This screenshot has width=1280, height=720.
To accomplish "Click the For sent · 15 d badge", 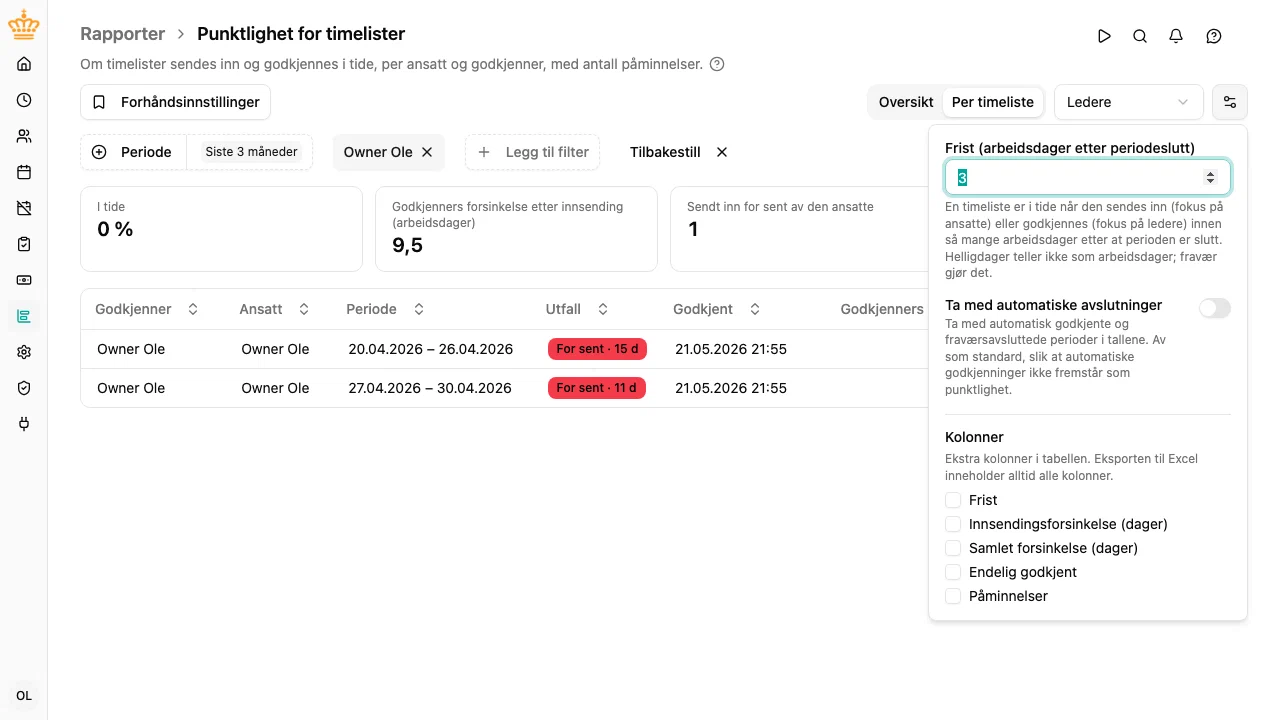I will pos(597,349).
